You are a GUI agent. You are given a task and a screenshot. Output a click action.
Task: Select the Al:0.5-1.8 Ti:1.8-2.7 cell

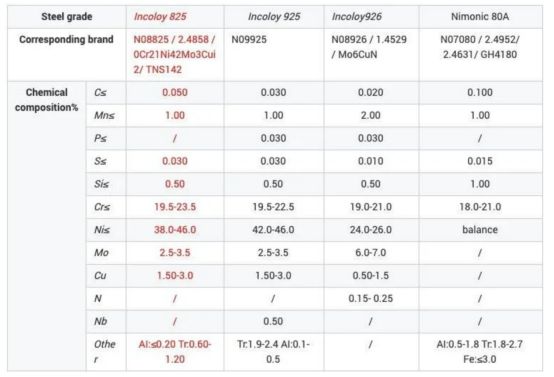(x=481, y=352)
